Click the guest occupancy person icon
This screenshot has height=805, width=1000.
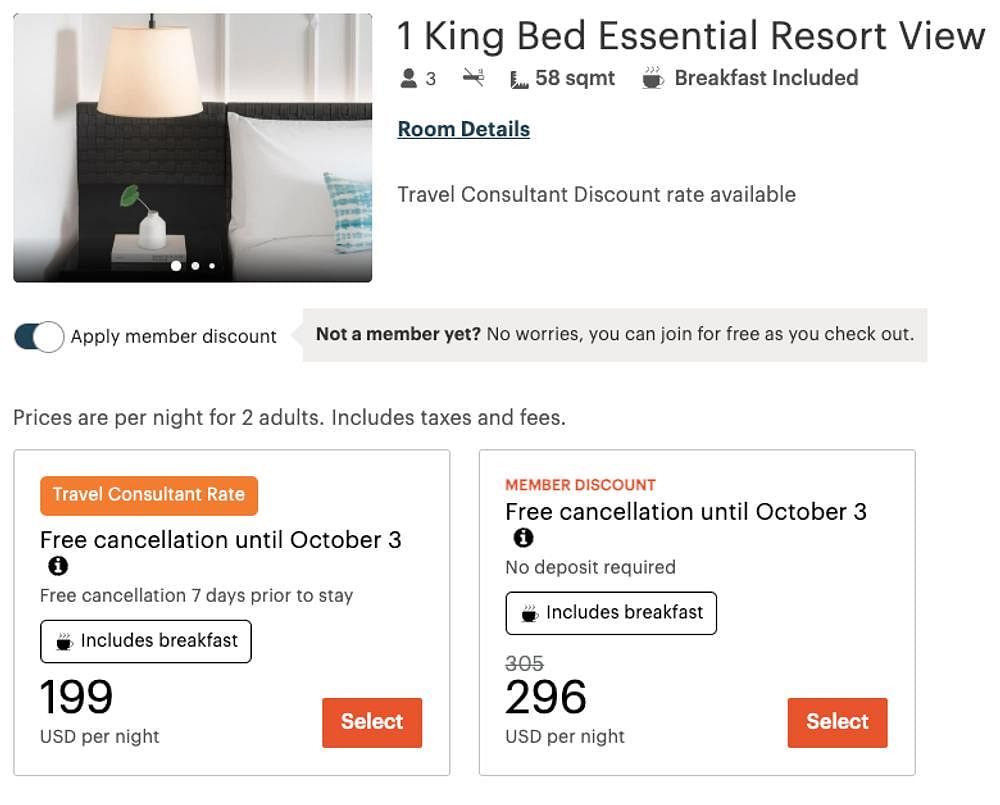tap(408, 78)
